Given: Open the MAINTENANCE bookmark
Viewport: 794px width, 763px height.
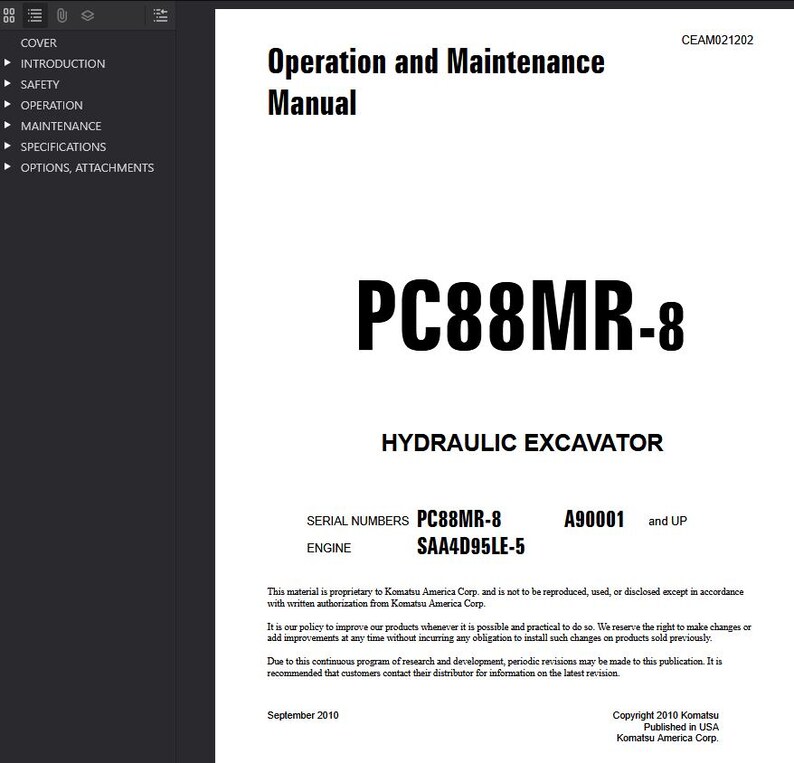Looking at the screenshot, I should [x=61, y=126].
